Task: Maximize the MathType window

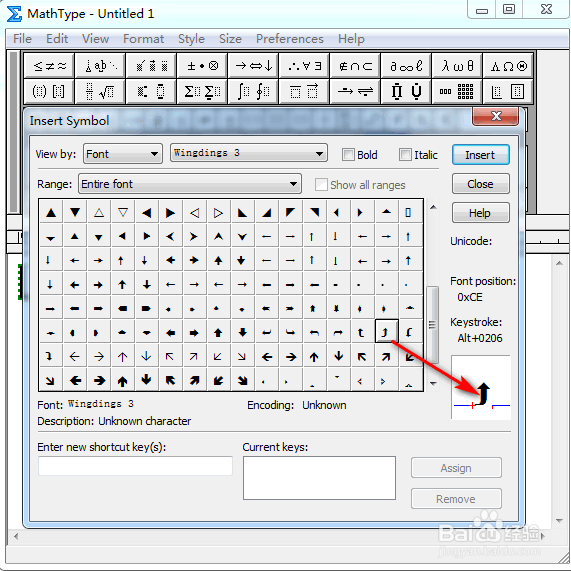Action: coord(509,9)
